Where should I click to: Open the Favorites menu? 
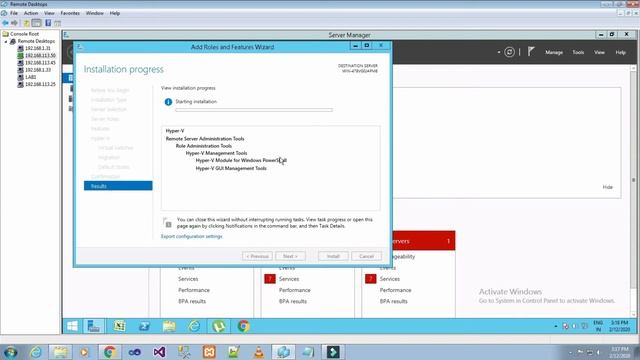pos(70,13)
